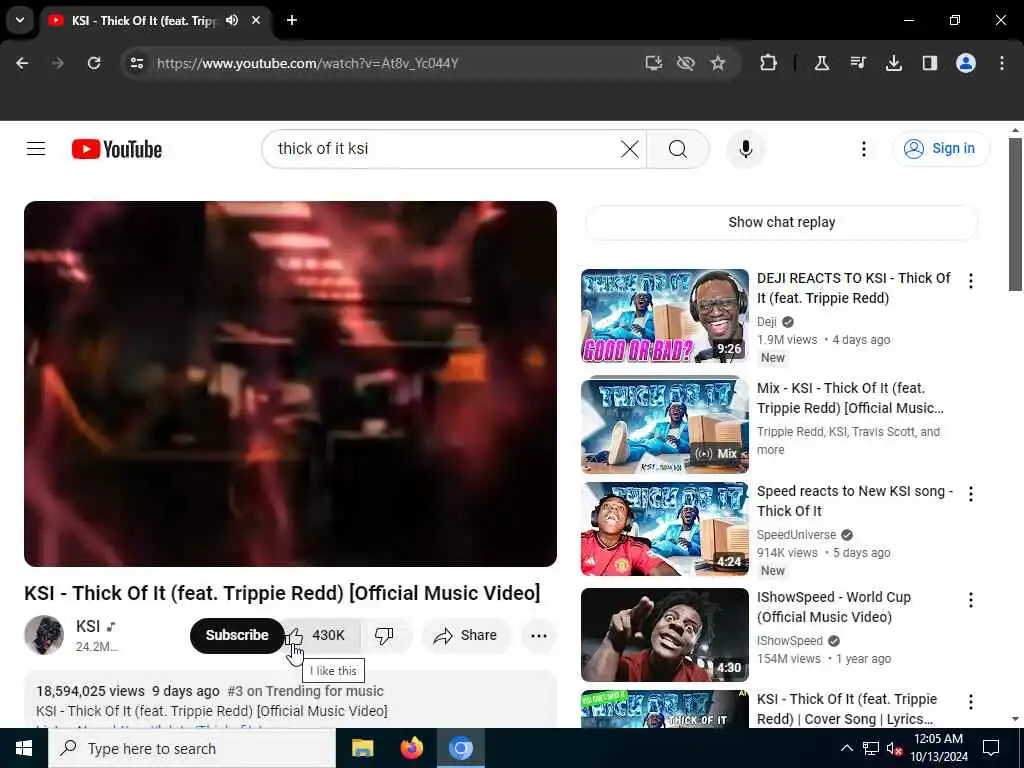
Task: Click the page vertical scrollbar thumb
Action: (x=1015, y=214)
